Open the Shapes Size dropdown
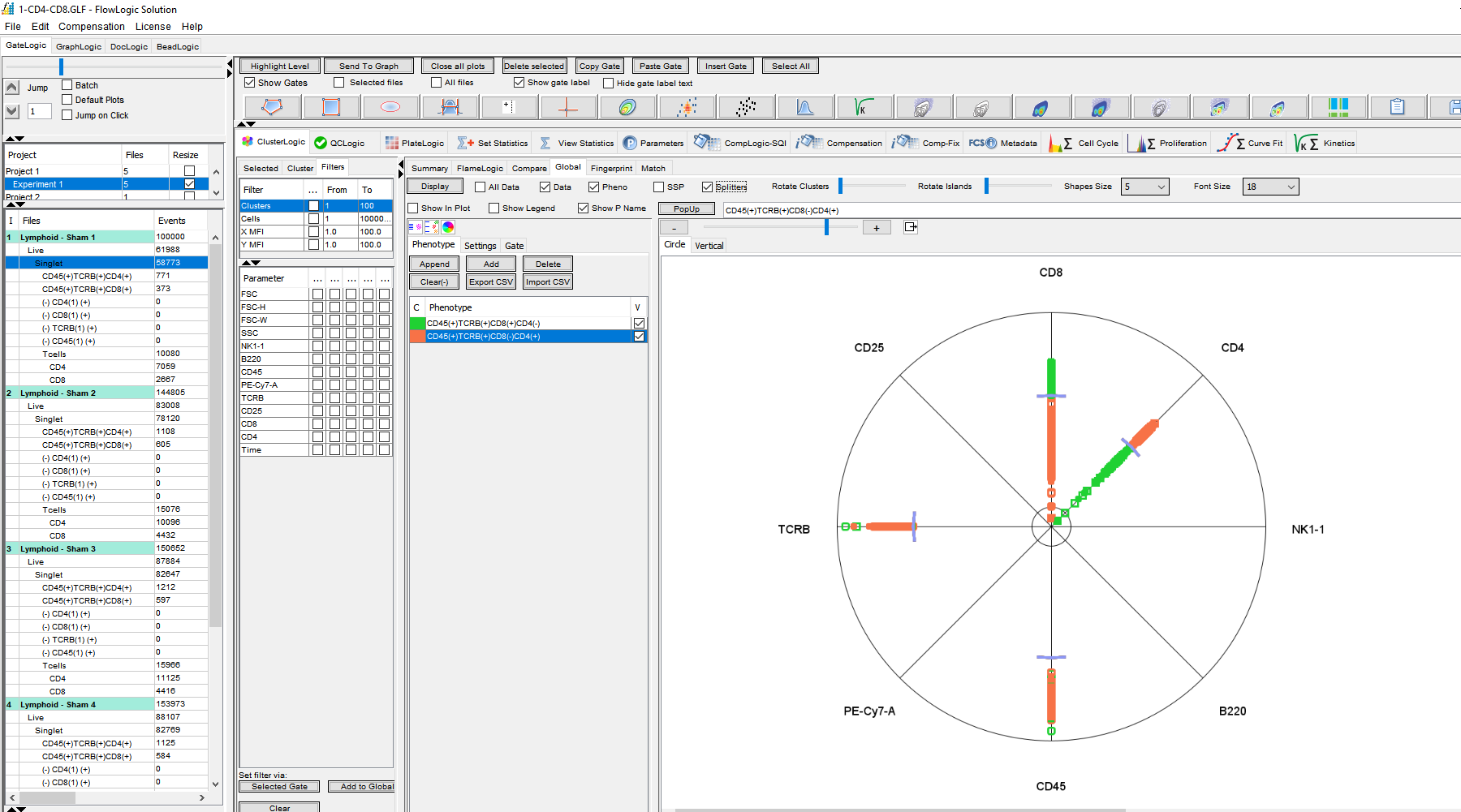 tap(1144, 187)
